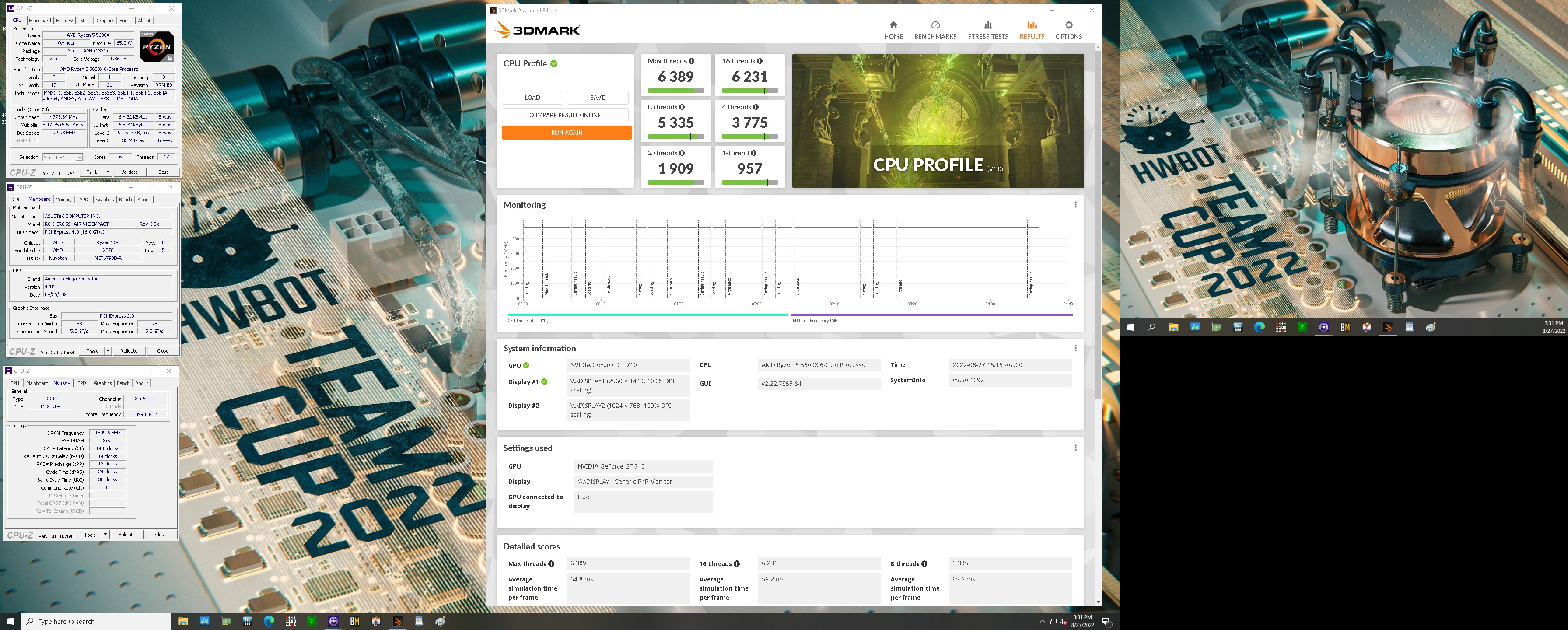This screenshot has width=1568, height=630.
Task: Click Validate in CPU-Z Memory window
Action: click(x=126, y=535)
